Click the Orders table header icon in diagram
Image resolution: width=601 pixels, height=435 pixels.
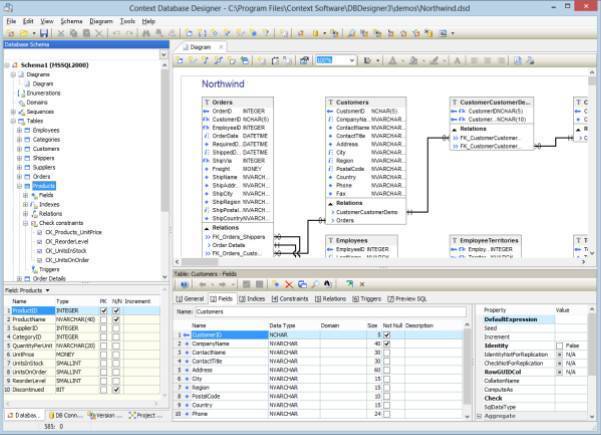[x=207, y=102]
